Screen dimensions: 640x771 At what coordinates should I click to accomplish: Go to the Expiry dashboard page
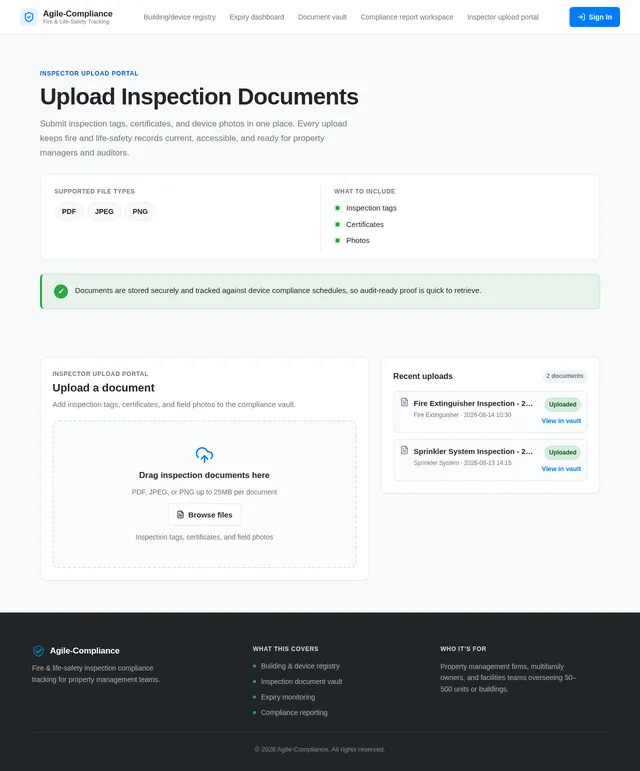[257, 17]
